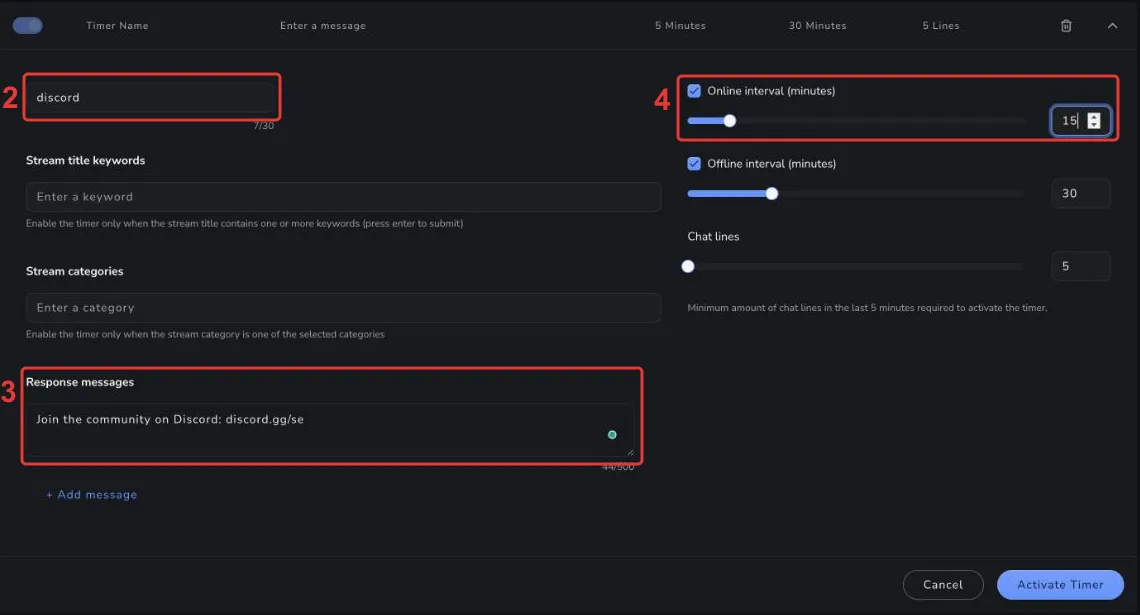Focus the Stream title keywords input

point(343,197)
